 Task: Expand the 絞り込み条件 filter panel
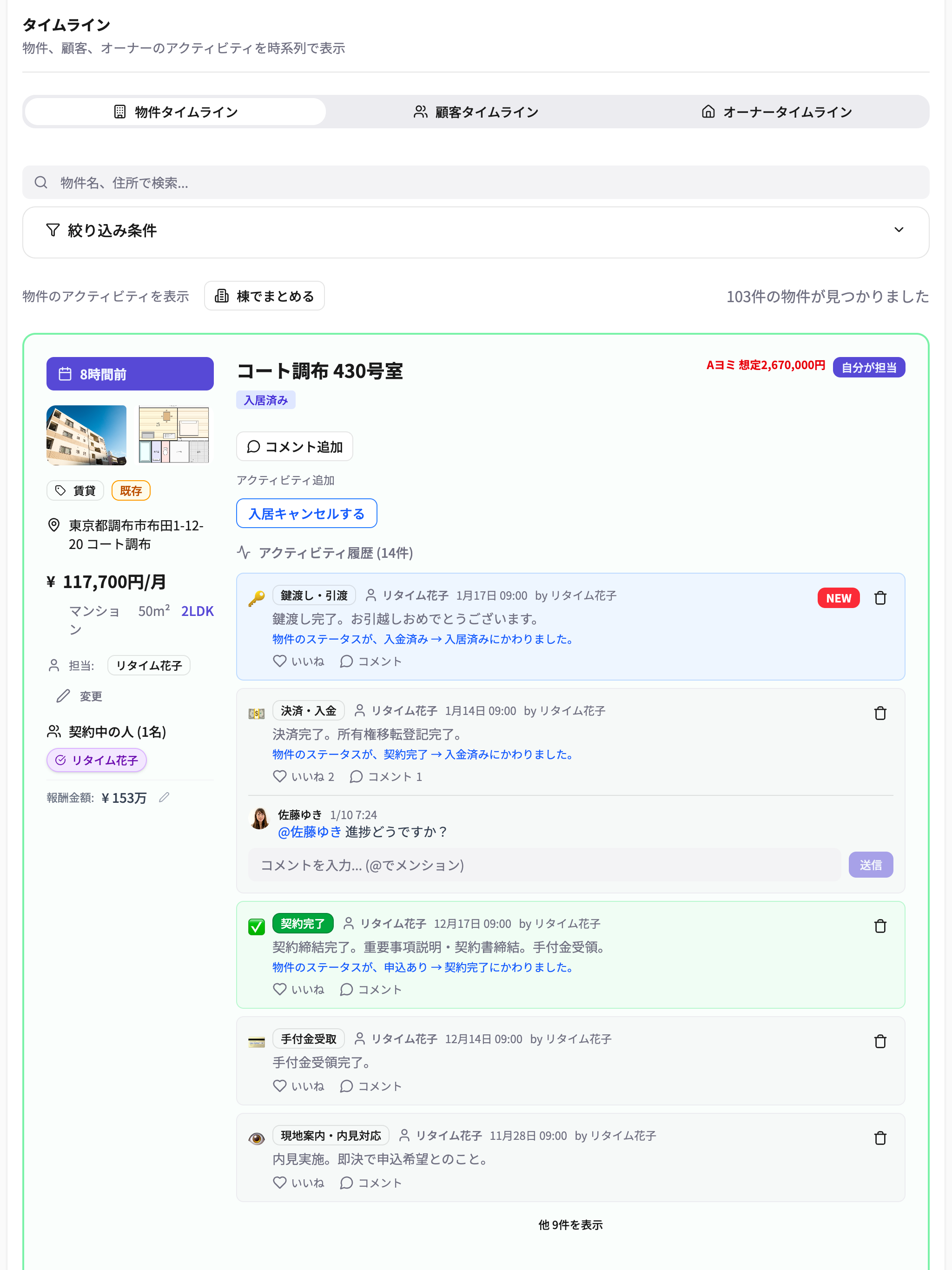pos(899,230)
